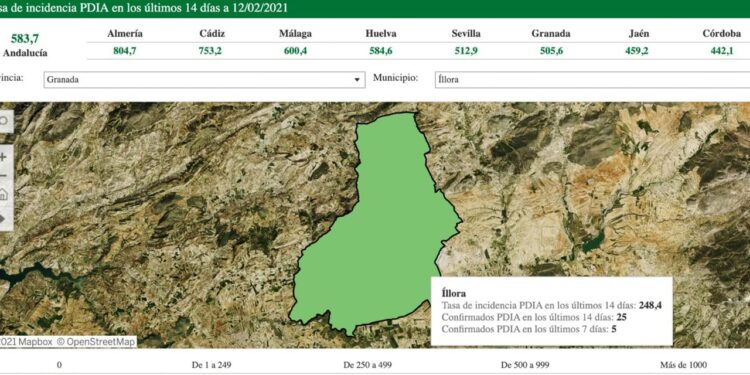
Task: Click Granada's rate value 505,6
Action: point(551,52)
